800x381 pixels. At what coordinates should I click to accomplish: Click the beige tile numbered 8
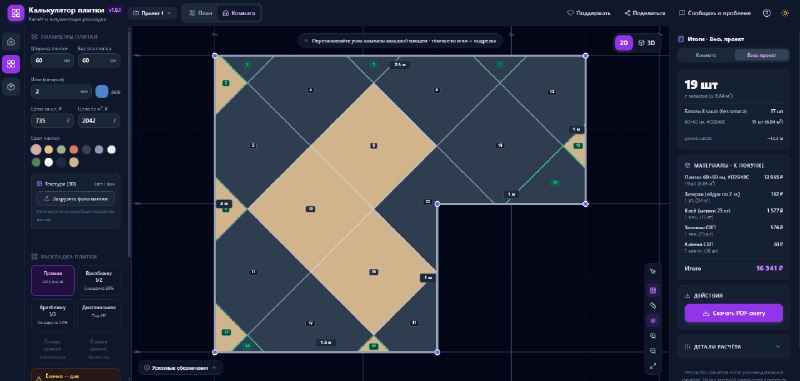pyautogui.click(x=374, y=146)
